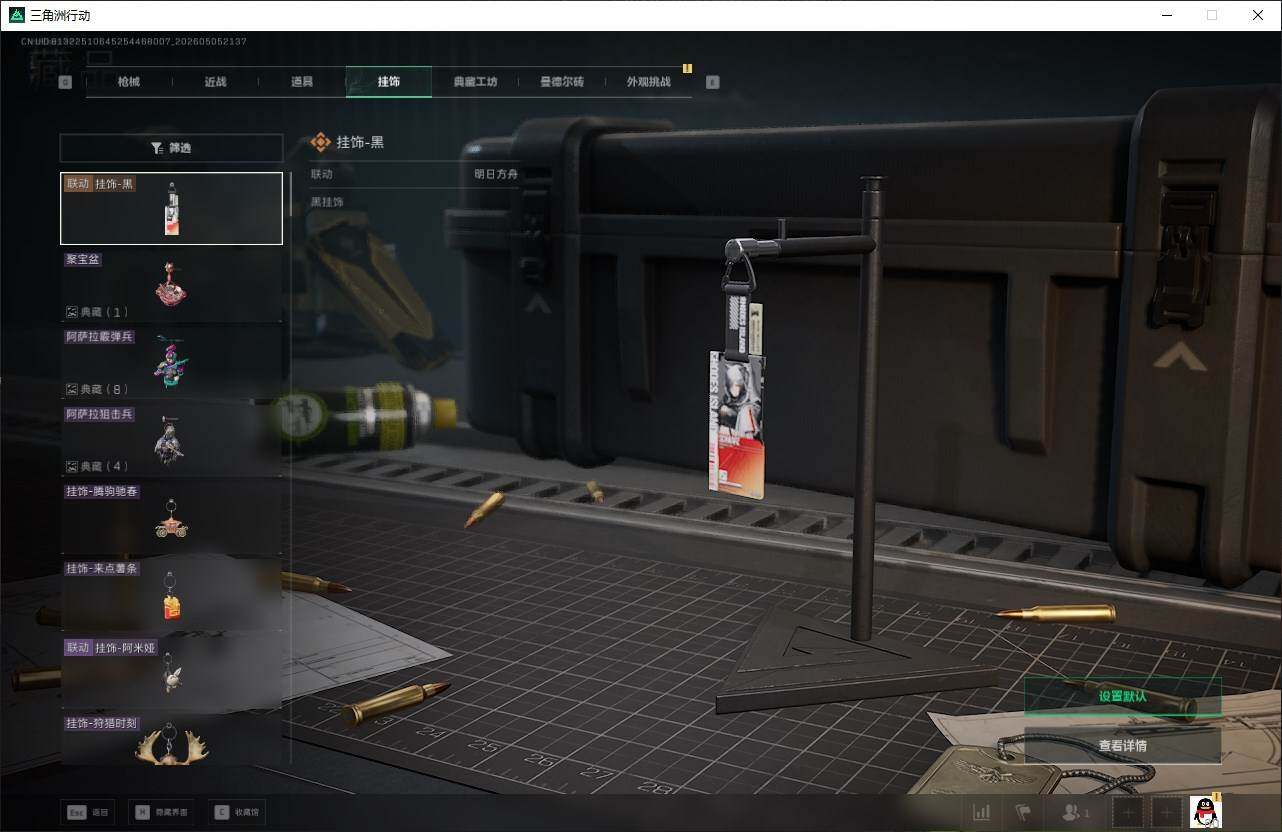Image resolution: width=1282 pixels, height=832 pixels.
Task: Open the 筛选 filter button
Action: coord(171,148)
